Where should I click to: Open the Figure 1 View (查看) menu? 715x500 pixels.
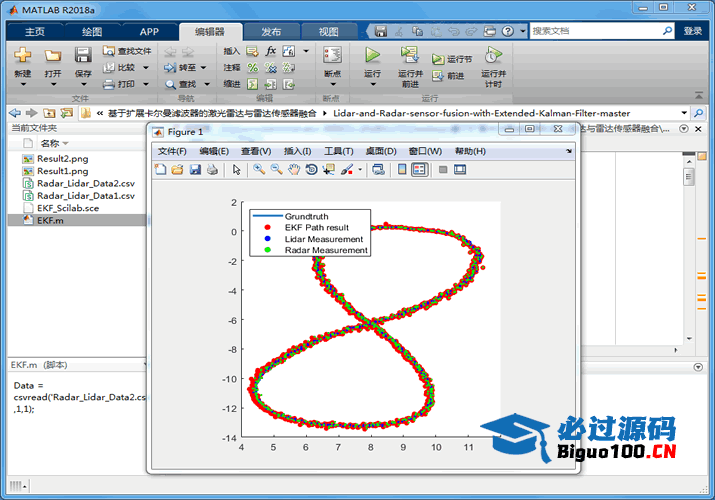pyautogui.click(x=256, y=151)
